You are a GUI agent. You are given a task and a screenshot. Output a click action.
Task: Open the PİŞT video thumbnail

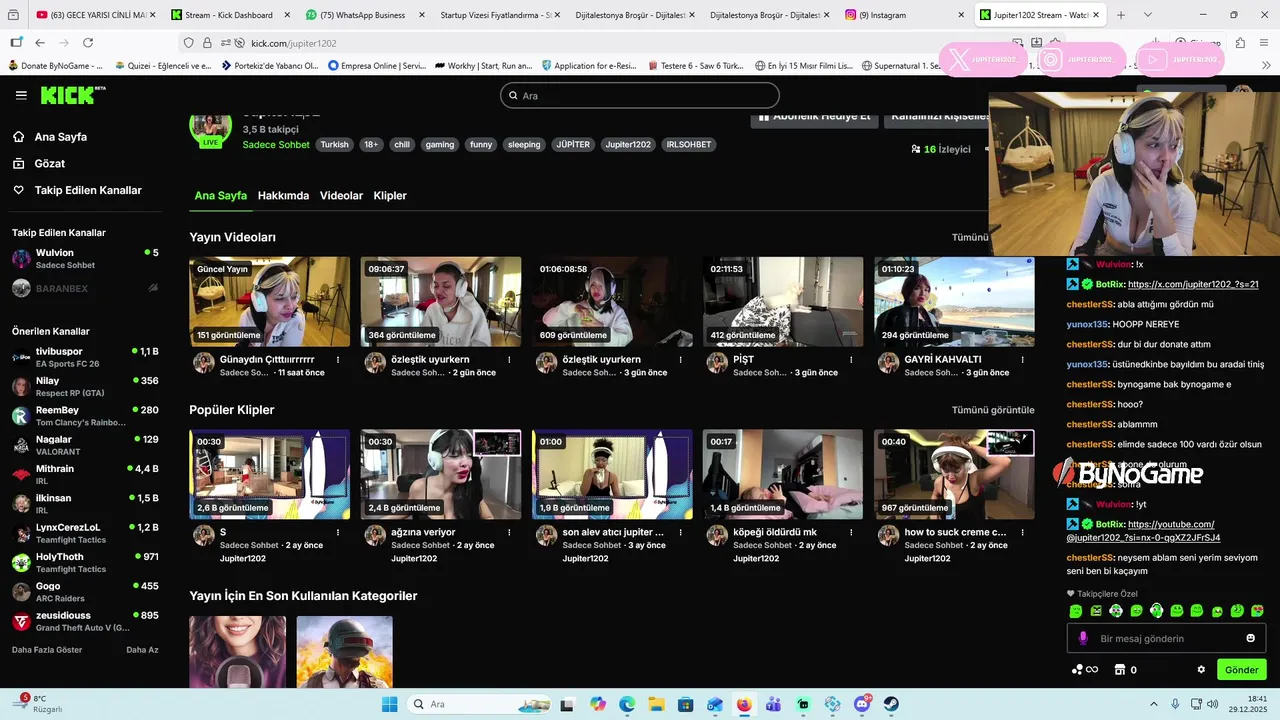pyautogui.click(x=783, y=302)
